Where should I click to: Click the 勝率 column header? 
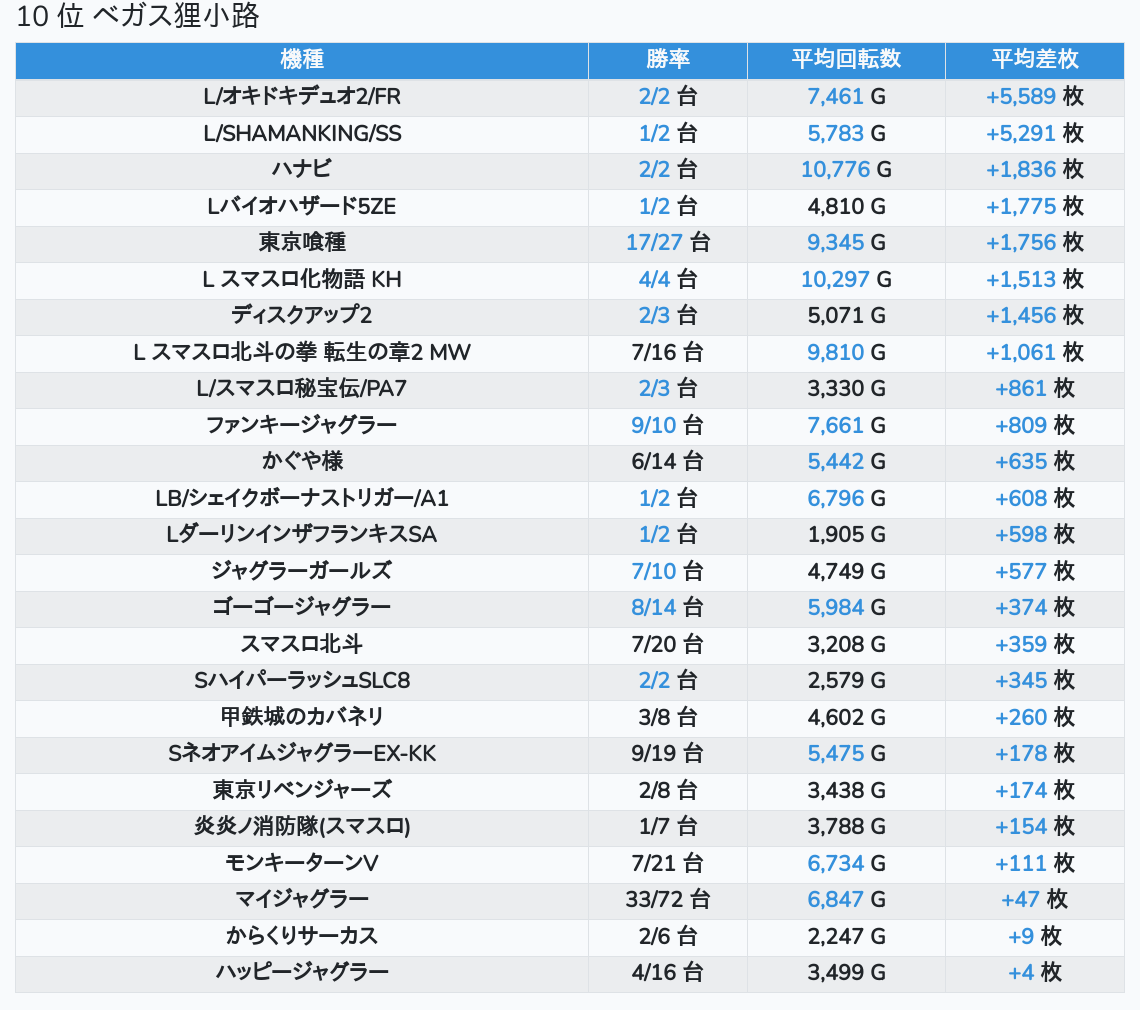667,60
